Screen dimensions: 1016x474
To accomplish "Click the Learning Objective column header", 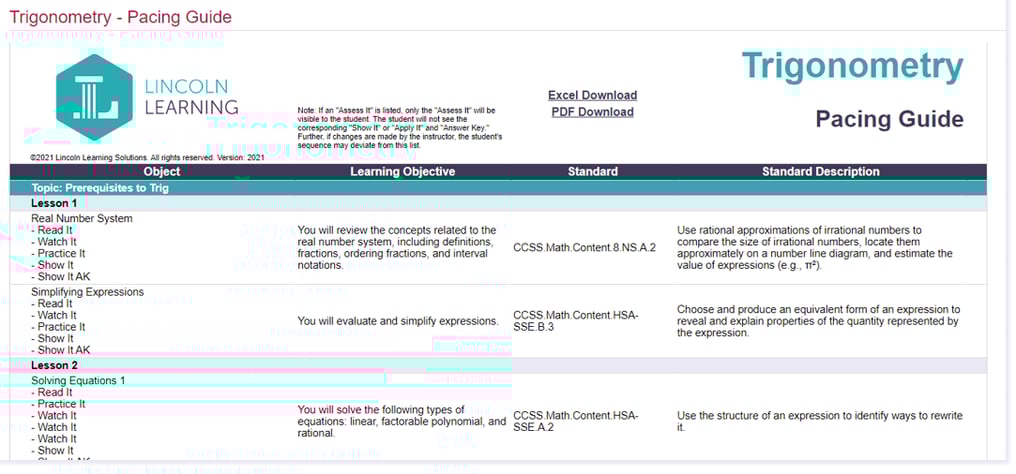I will tap(402, 172).
